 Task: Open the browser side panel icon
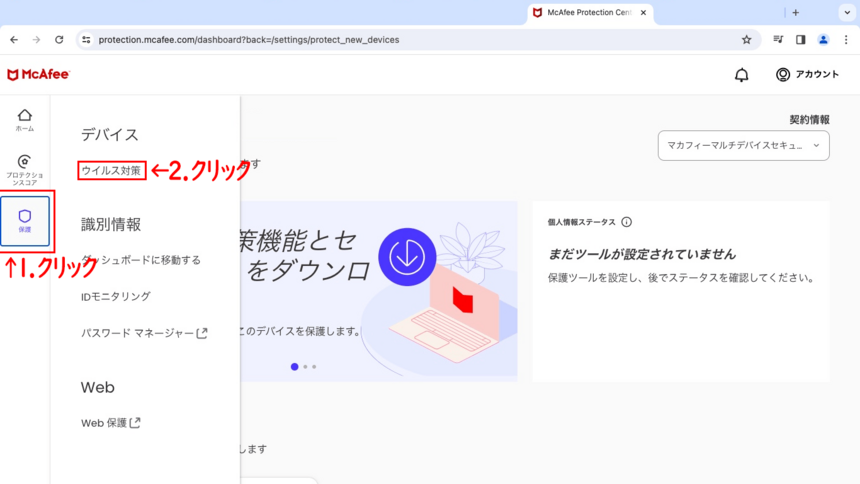coord(801,40)
